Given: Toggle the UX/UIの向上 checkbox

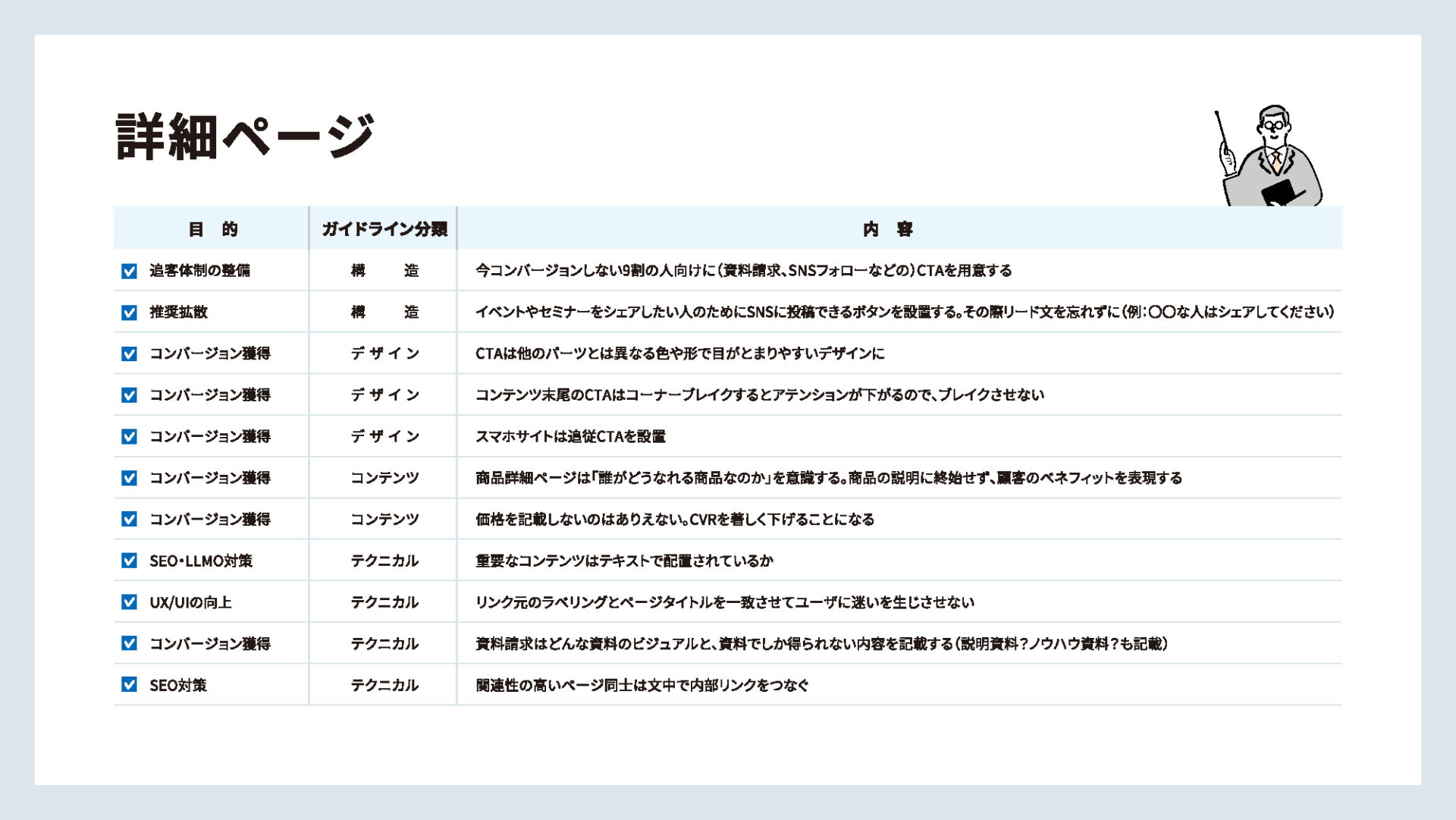Looking at the screenshot, I should [130, 602].
